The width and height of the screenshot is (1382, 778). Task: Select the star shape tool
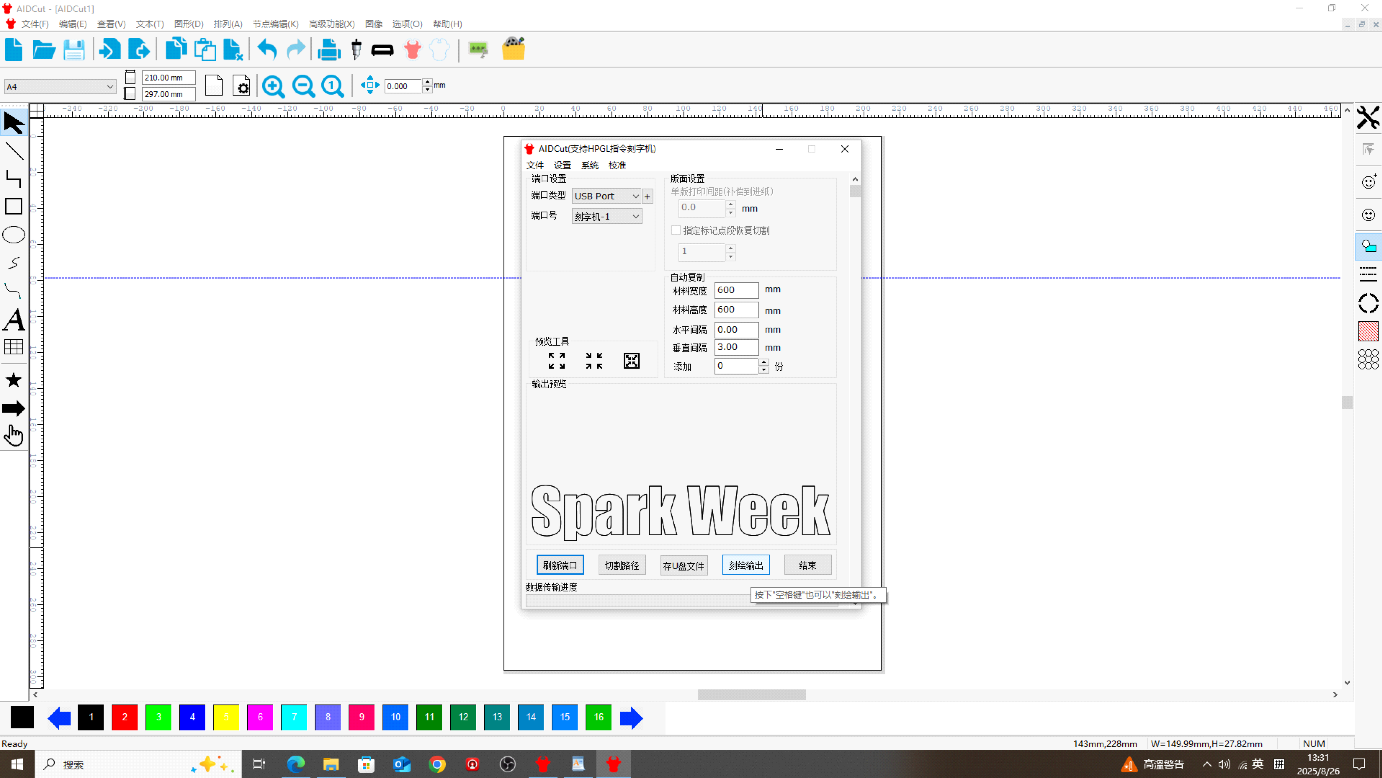click(14, 380)
